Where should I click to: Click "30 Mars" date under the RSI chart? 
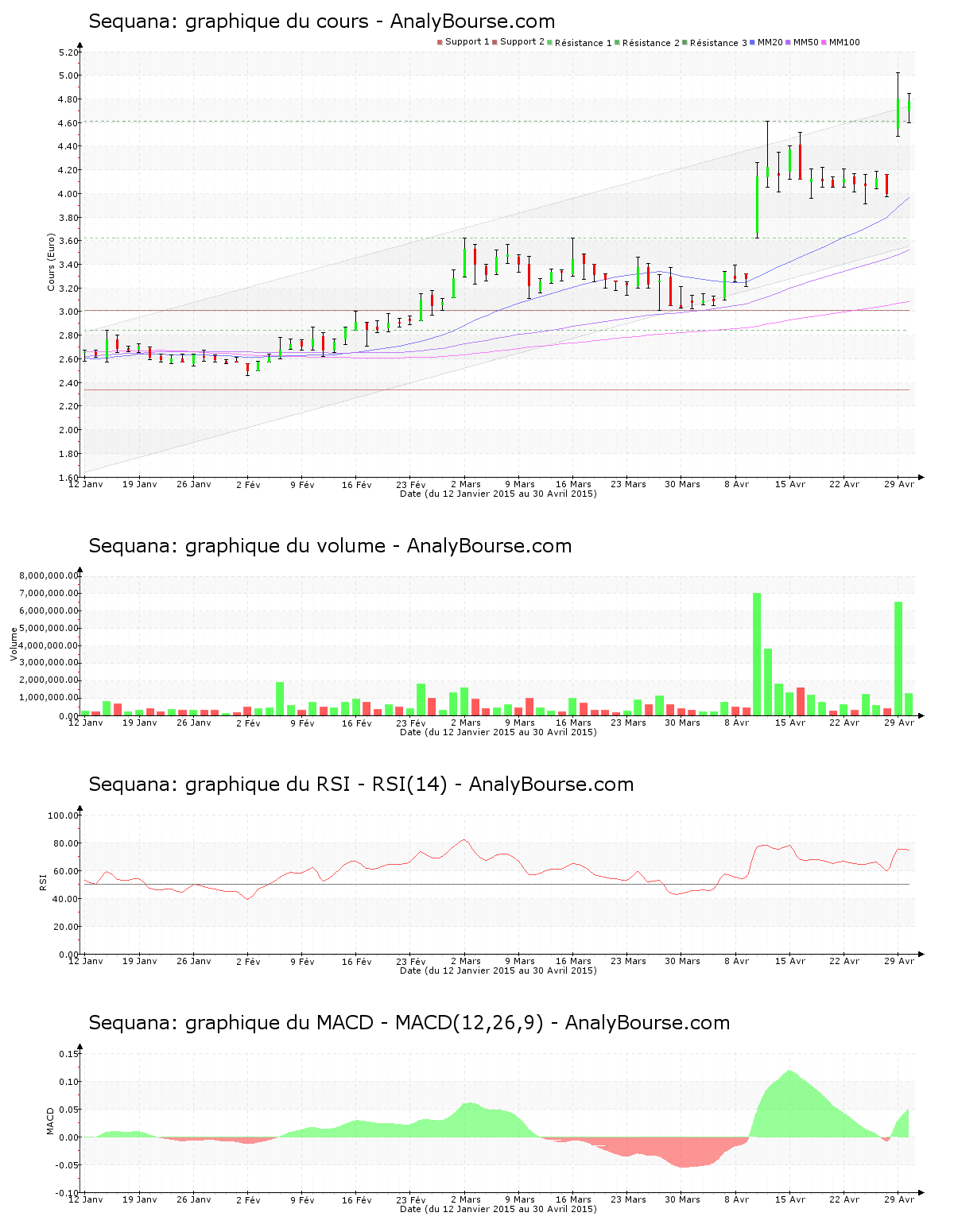[682, 961]
